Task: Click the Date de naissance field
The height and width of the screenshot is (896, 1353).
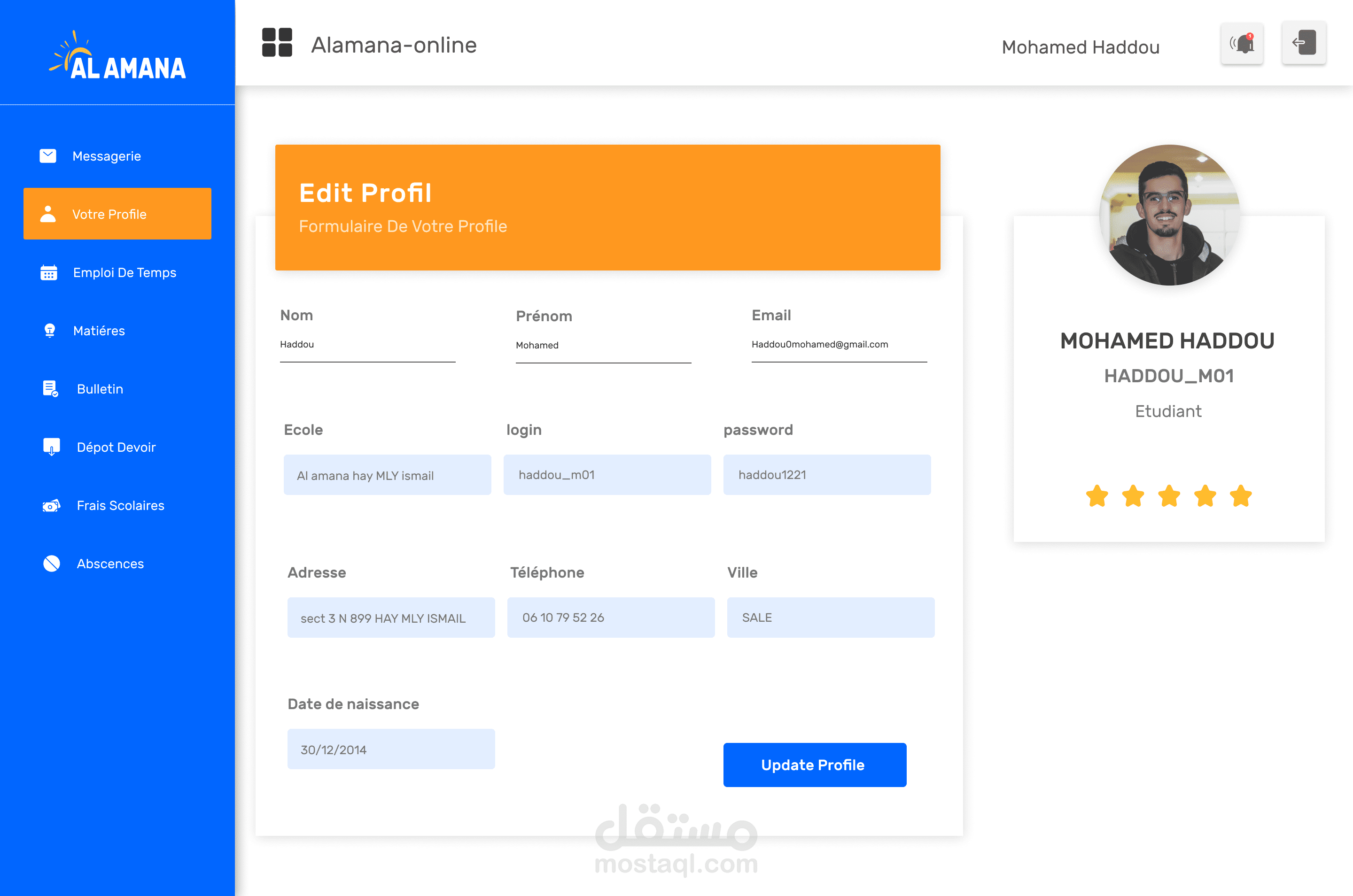Action: click(x=391, y=749)
